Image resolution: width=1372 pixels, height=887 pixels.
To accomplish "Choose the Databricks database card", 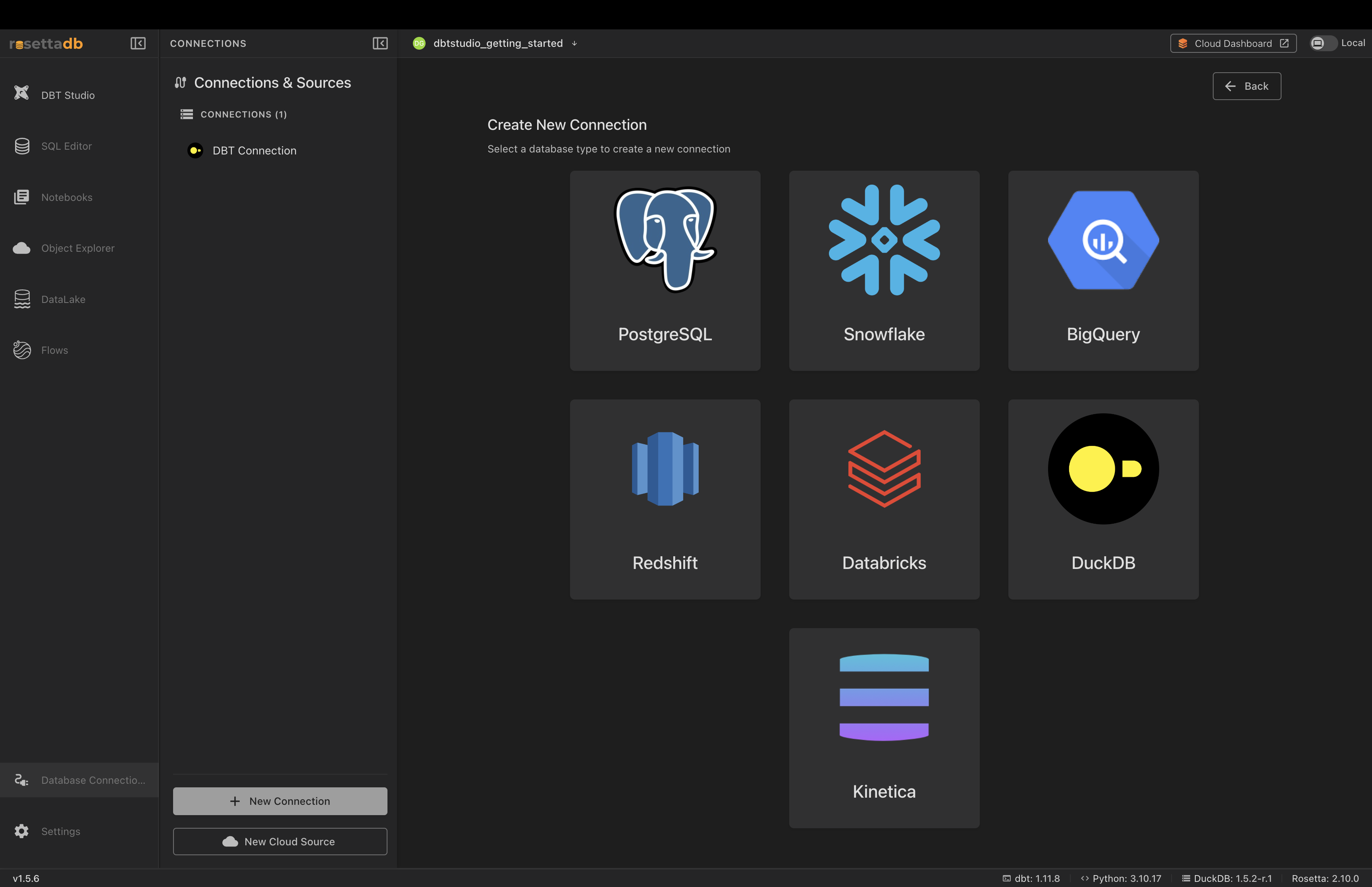I will pyautogui.click(x=884, y=499).
